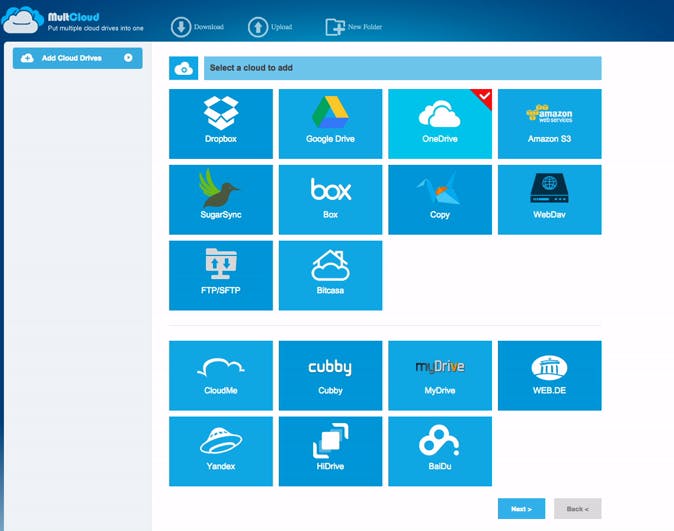
Task: Pick the Cubby cloud tile
Action: pos(330,375)
